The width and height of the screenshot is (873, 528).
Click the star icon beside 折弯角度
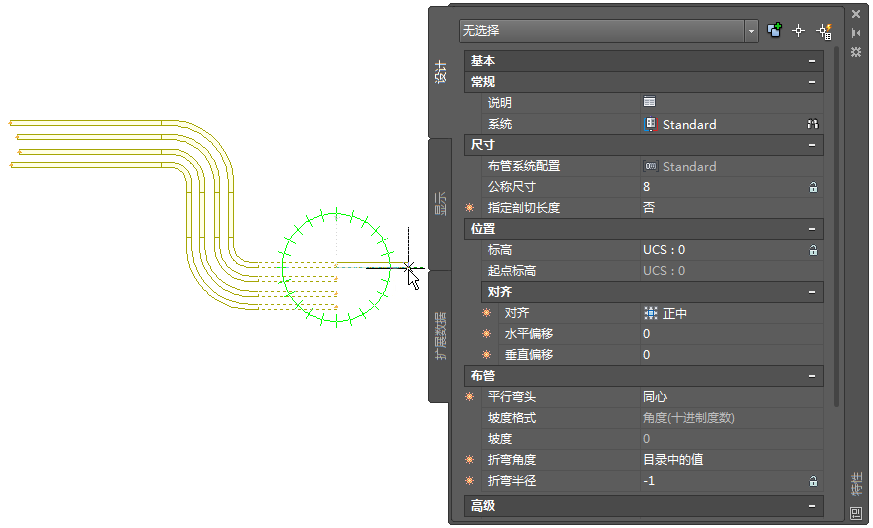tap(470, 459)
